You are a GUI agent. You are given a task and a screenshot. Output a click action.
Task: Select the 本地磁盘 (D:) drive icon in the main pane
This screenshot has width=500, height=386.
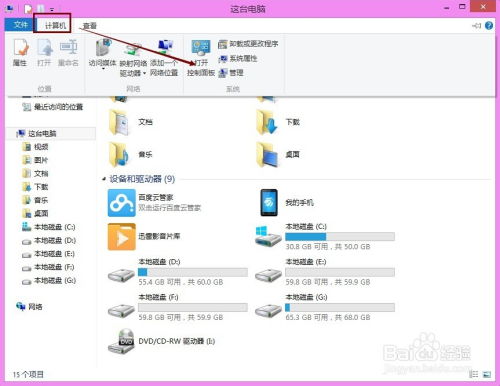click(121, 275)
